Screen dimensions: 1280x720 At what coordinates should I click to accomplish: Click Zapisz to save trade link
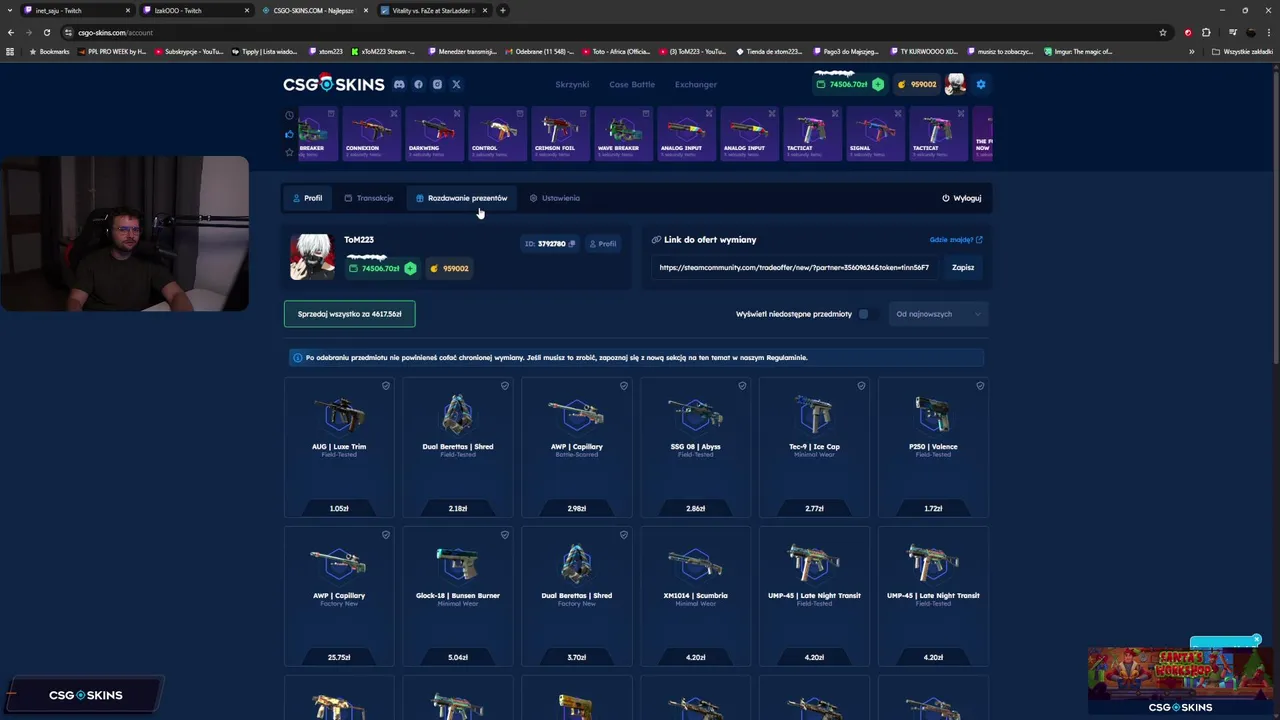coord(963,268)
